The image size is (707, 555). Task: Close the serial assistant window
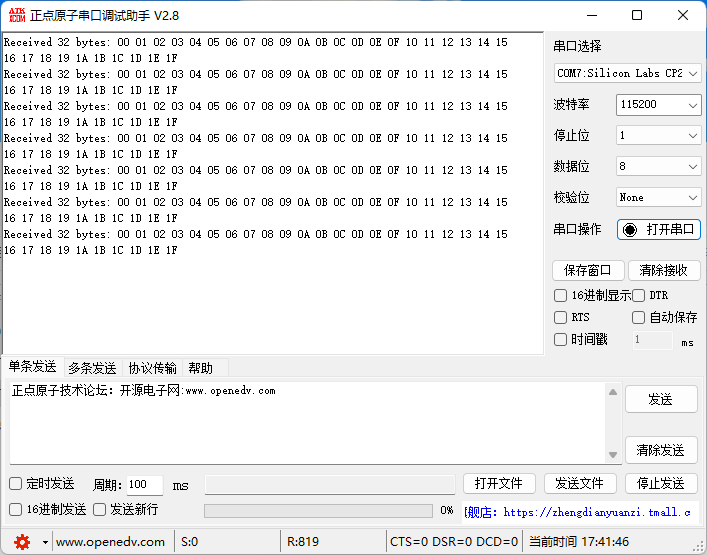pos(683,15)
